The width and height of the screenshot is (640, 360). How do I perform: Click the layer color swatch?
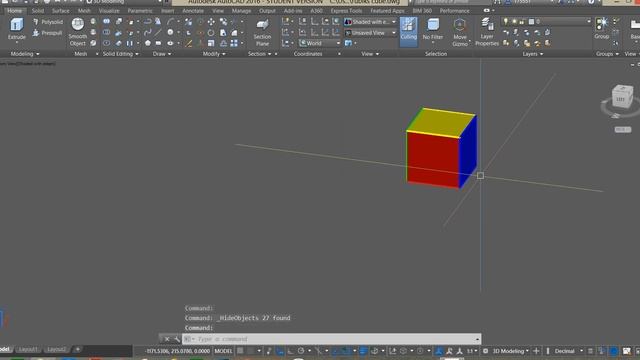pyautogui.click(x=531, y=22)
